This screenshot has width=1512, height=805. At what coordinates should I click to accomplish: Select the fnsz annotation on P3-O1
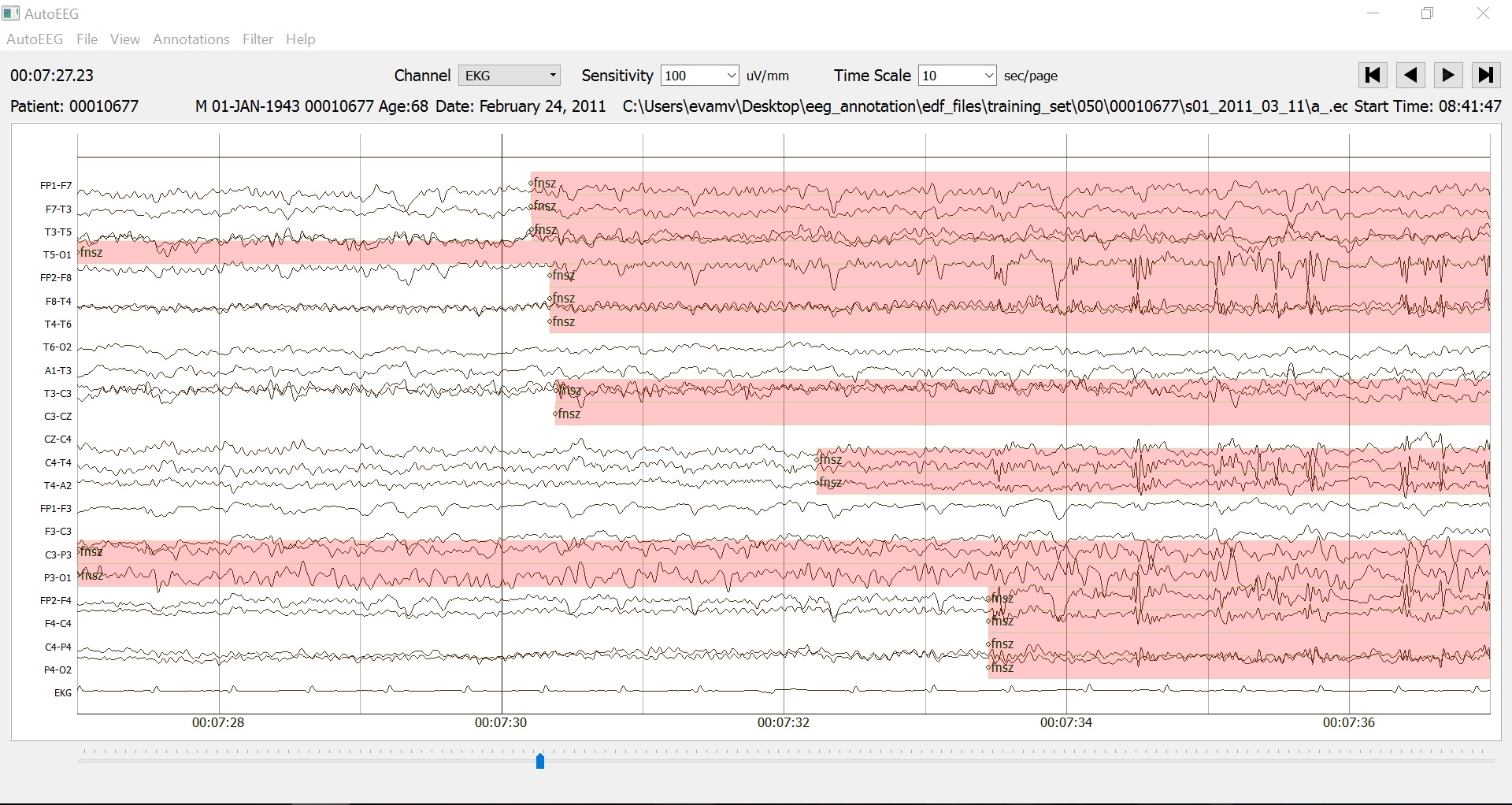tap(91, 575)
